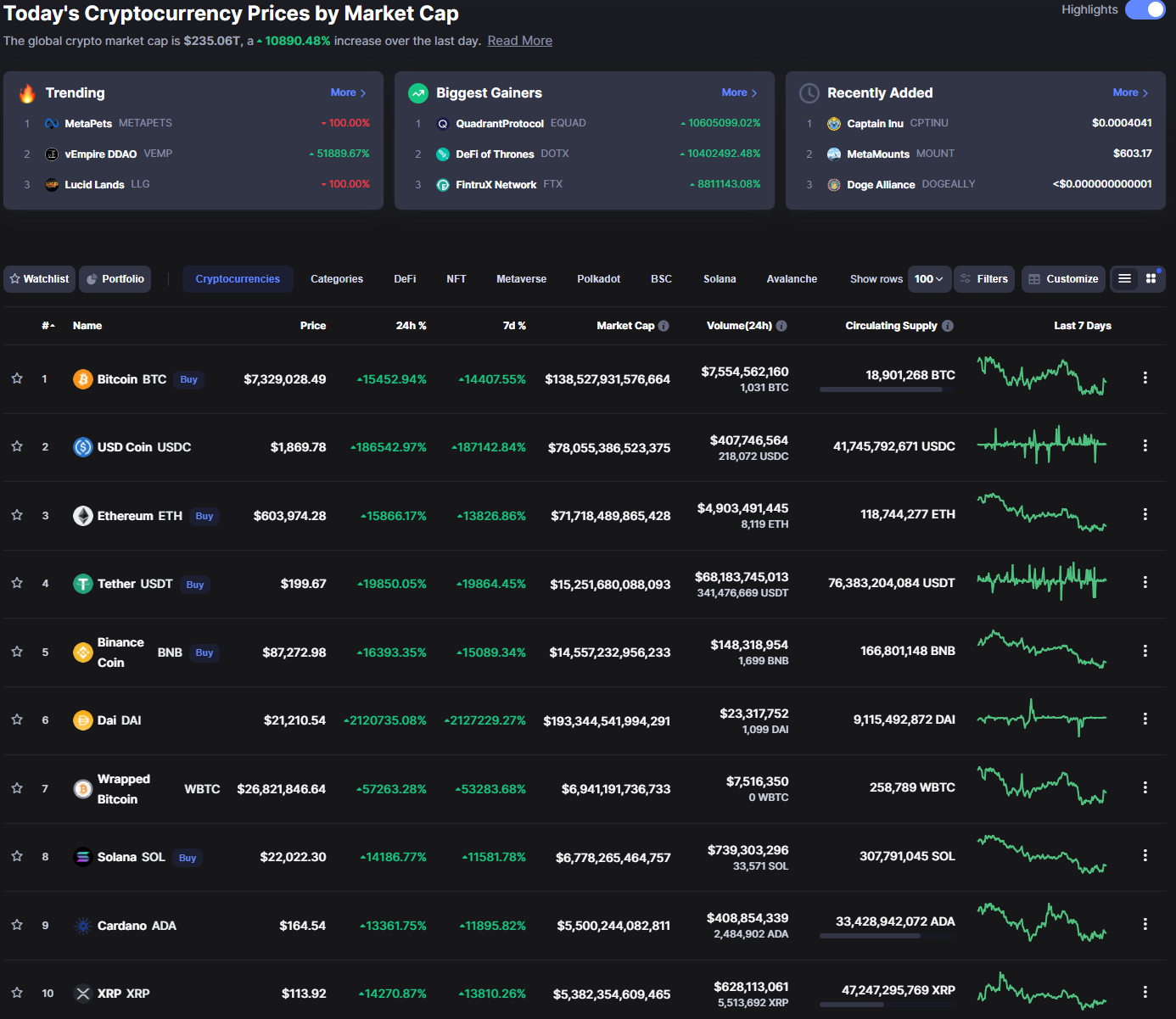Open the Watchlist button
This screenshot has width=1176, height=1019.
[39, 279]
